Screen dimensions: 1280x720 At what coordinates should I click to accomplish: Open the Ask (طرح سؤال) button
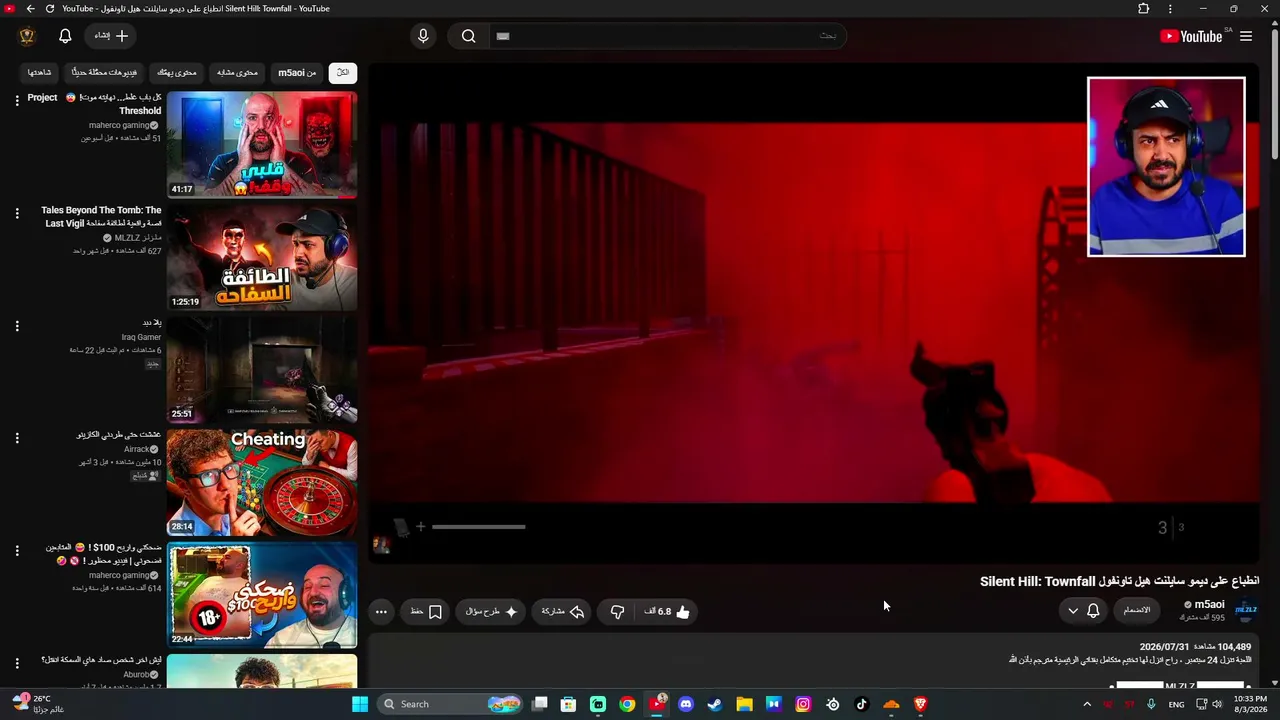[x=492, y=611]
